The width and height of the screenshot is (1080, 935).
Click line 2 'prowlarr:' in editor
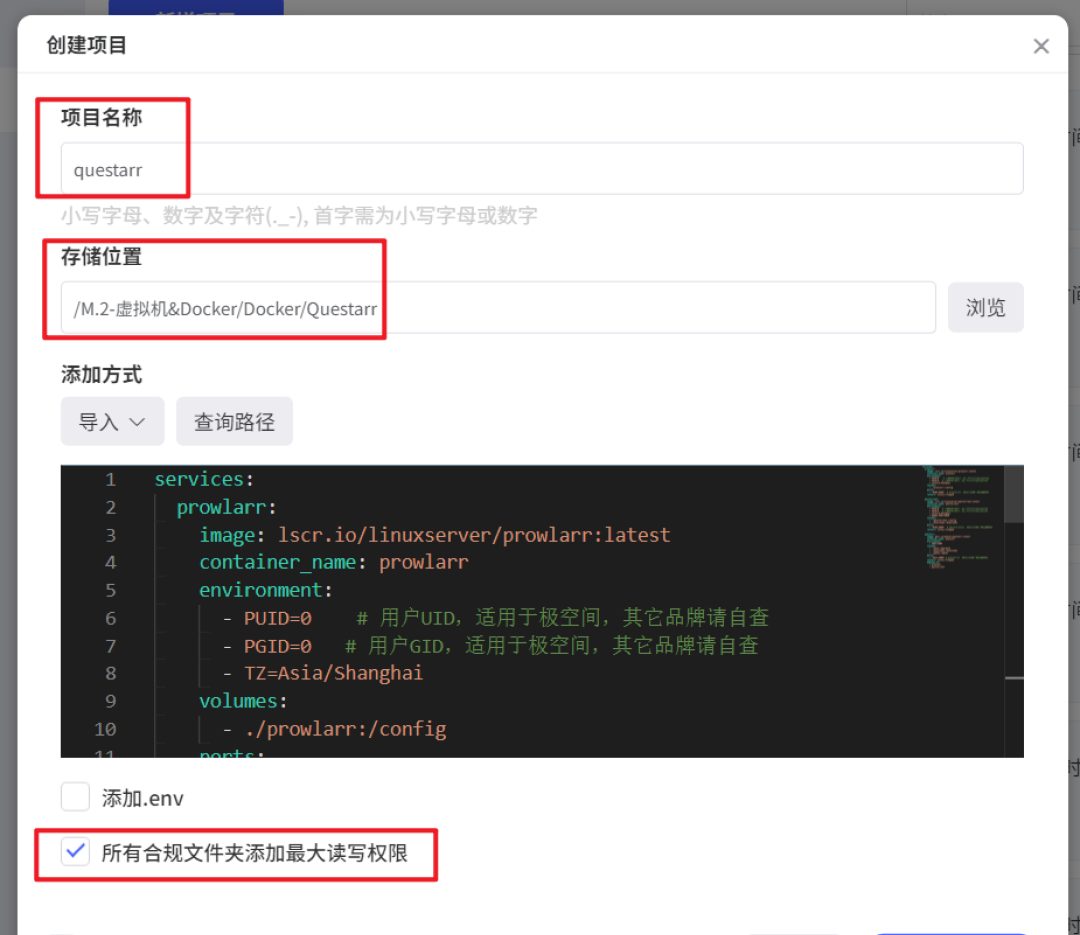coord(226,507)
